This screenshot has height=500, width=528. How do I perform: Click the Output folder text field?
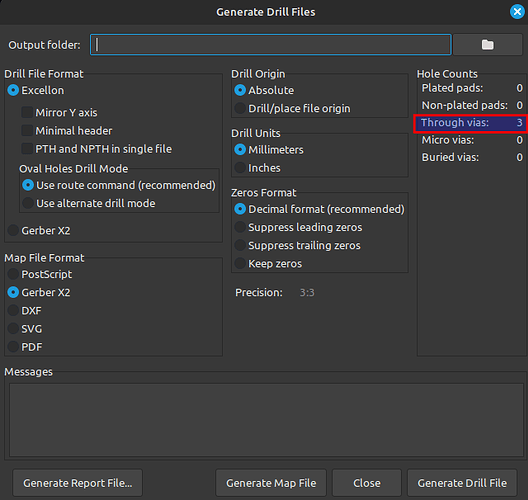click(270, 44)
